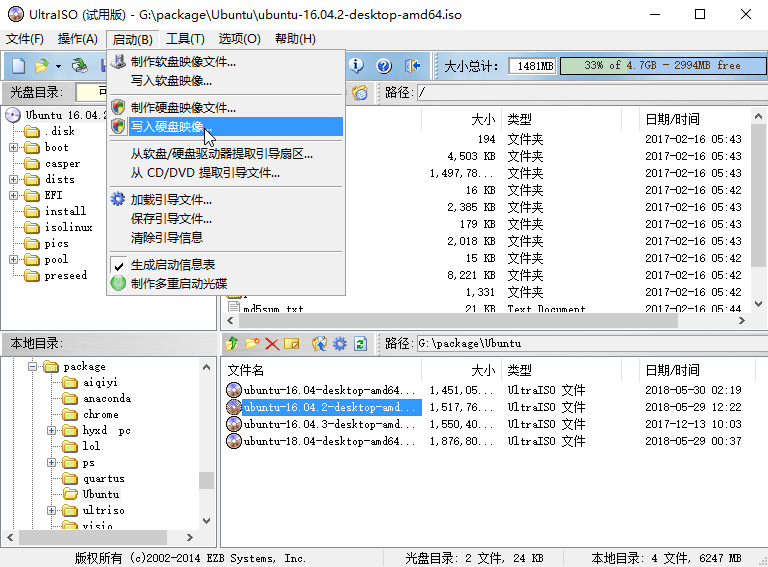Click the floppy icon beside 制作软盘映像文件
Screen dimensions: 768x567
coord(118,61)
